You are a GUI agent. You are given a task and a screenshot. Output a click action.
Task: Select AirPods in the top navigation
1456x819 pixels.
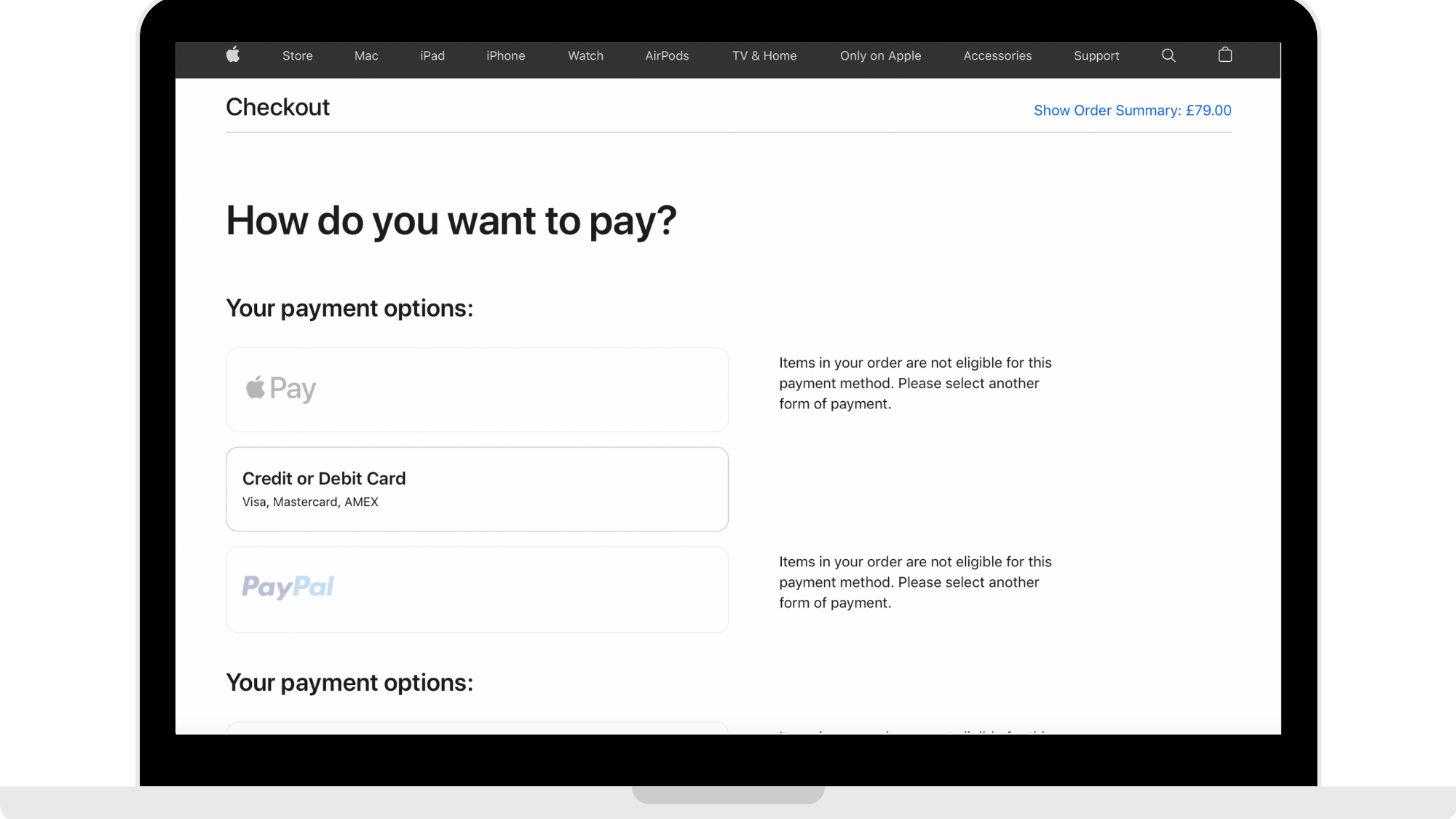pyautogui.click(x=667, y=56)
